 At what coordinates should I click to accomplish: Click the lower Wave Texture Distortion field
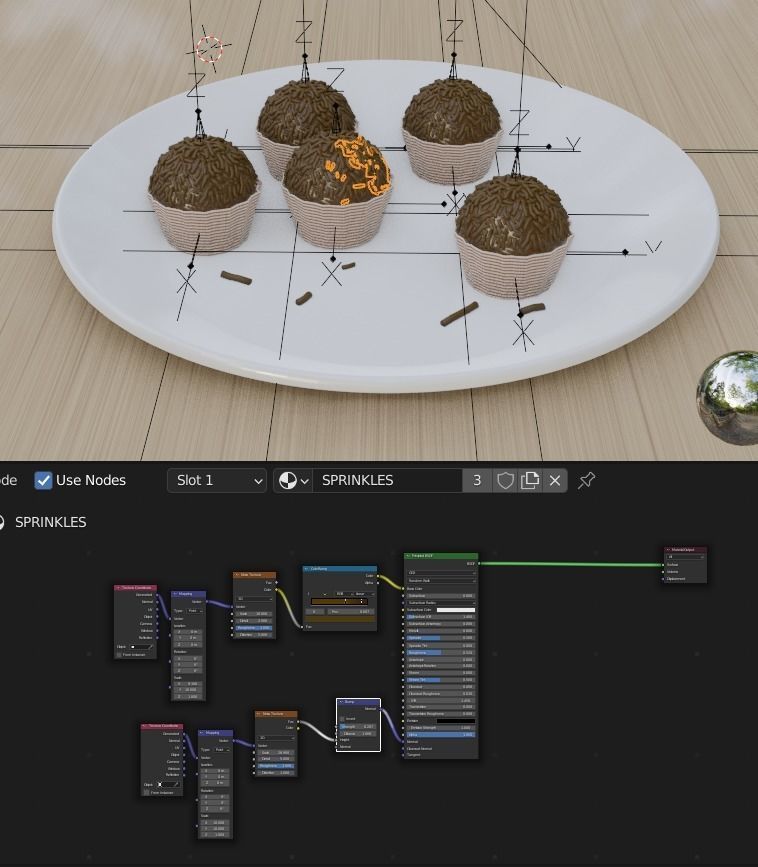click(276, 772)
